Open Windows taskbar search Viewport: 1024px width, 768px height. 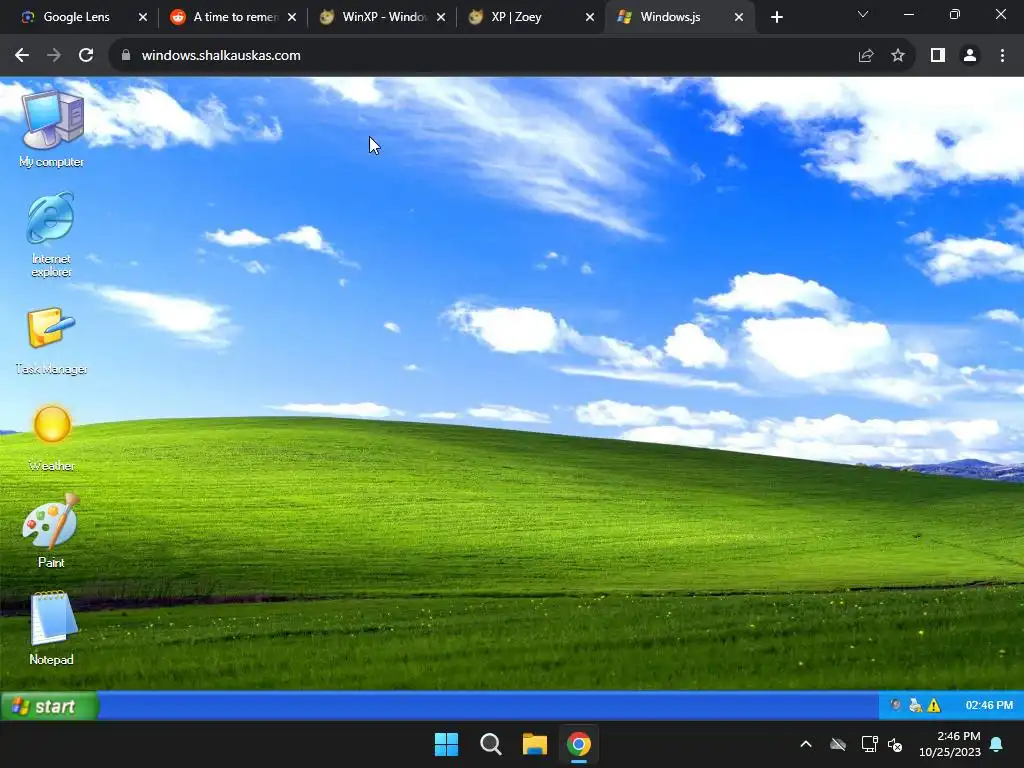490,744
